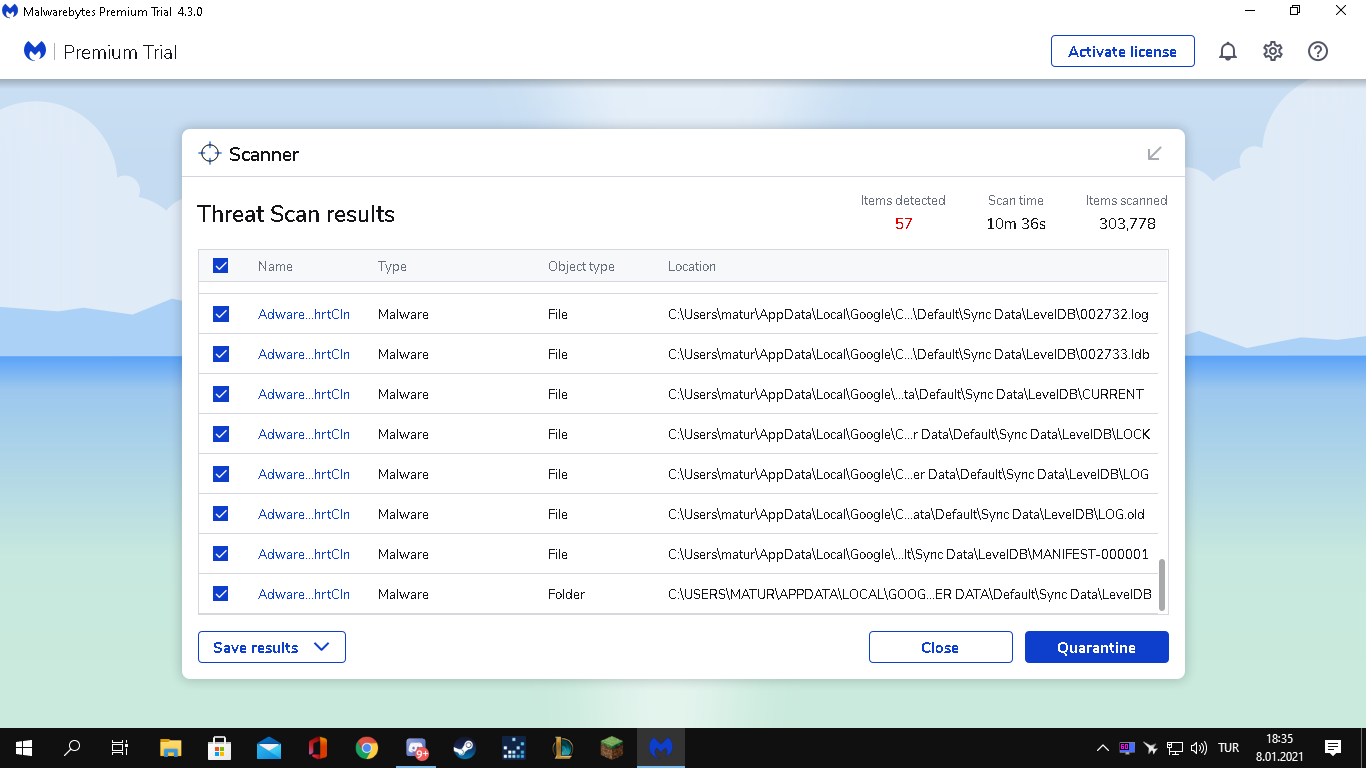The width and height of the screenshot is (1366, 768).
Task: Open Windows taskbar search
Action: point(72,748)
